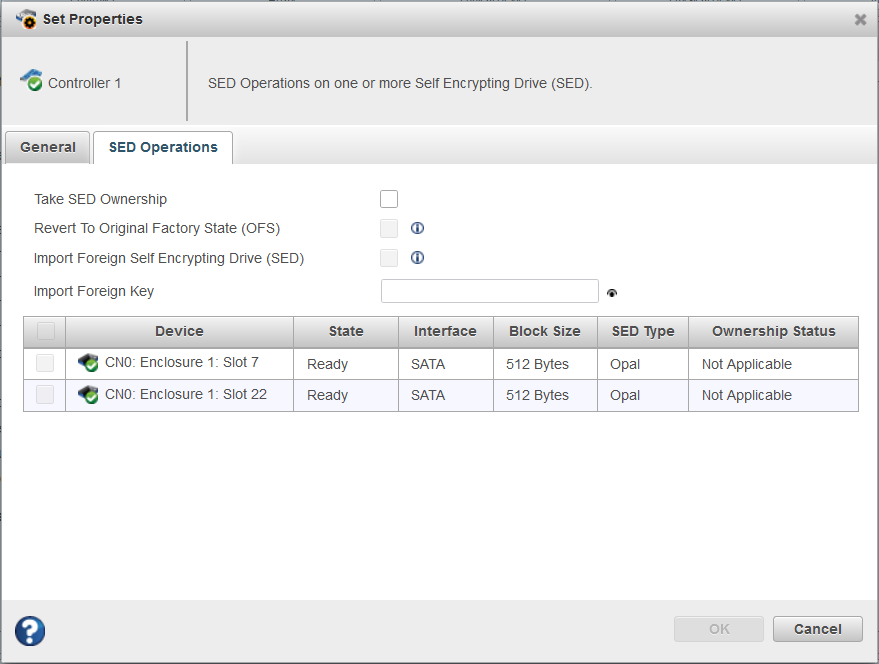Enable Take SED Ownership
Screen dimensions: 879x664
(x=388, y=198)
